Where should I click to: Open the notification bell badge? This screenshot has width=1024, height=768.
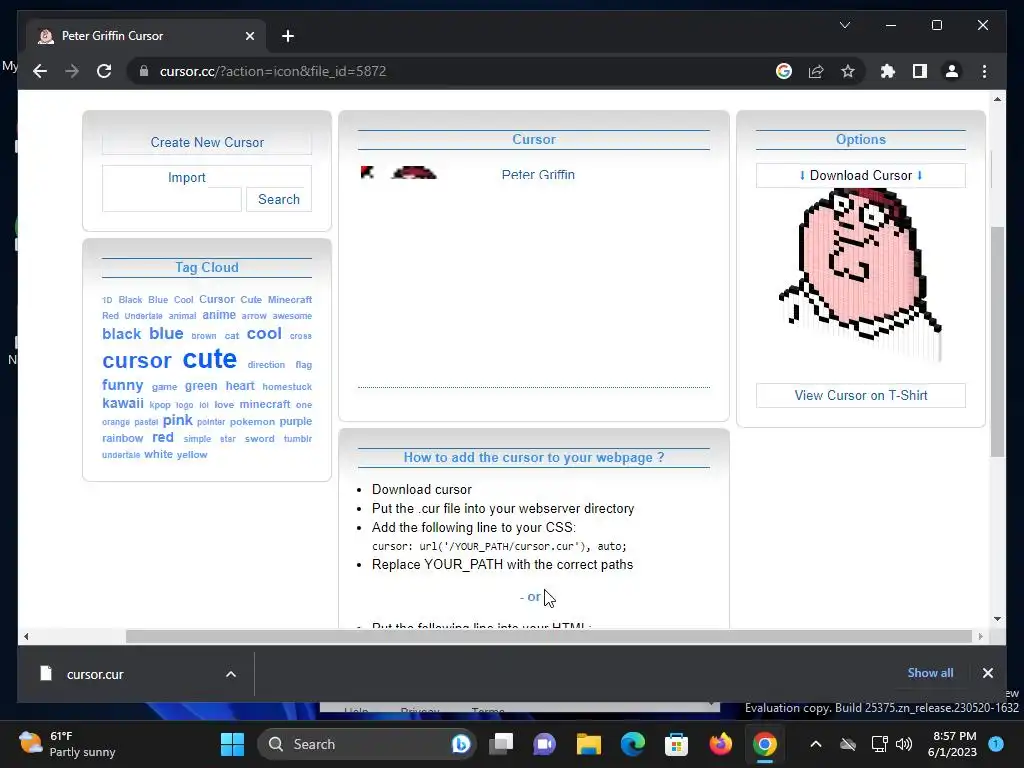(996, 743)
